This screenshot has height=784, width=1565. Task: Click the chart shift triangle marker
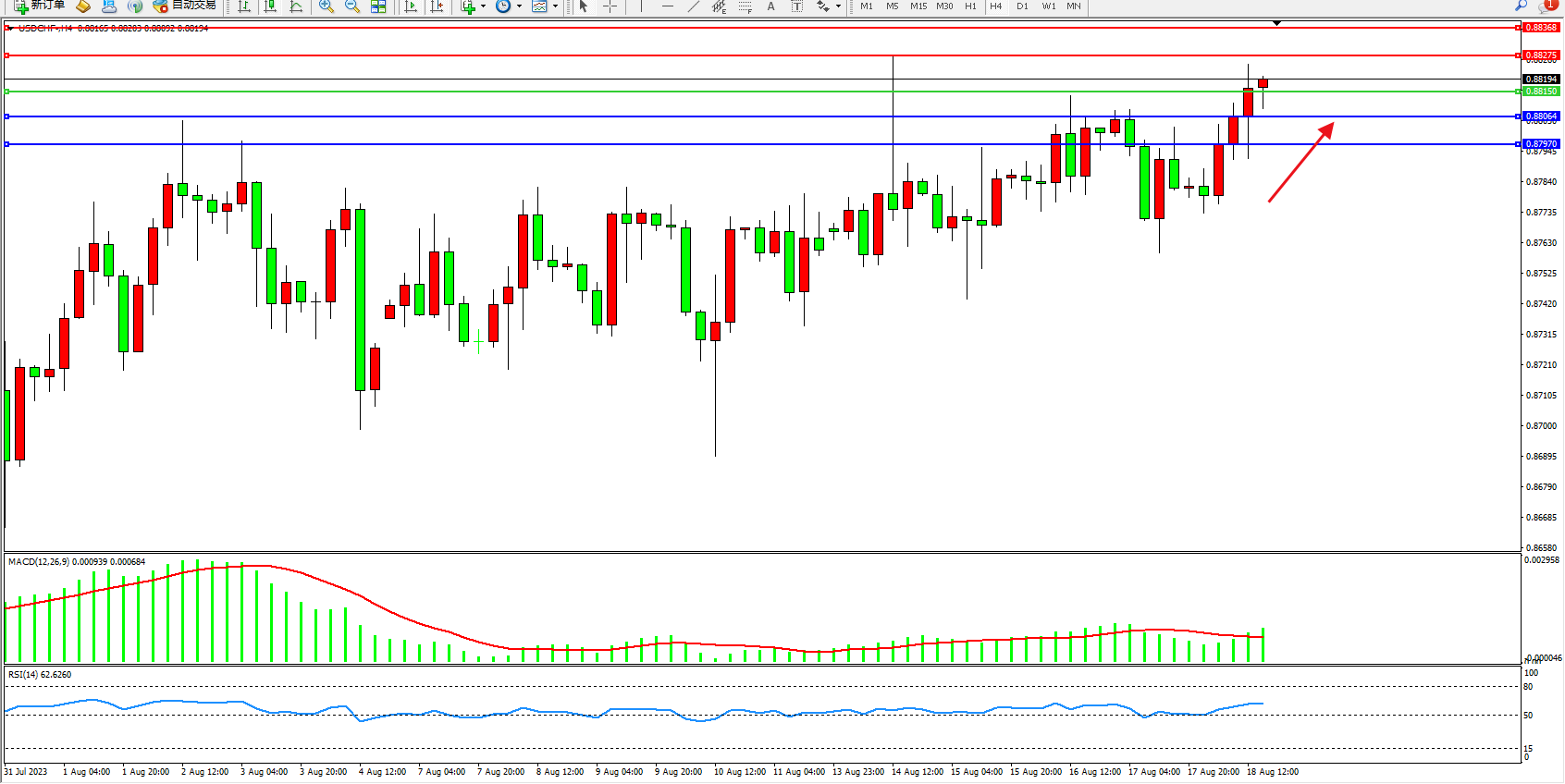pos(1276,23)
